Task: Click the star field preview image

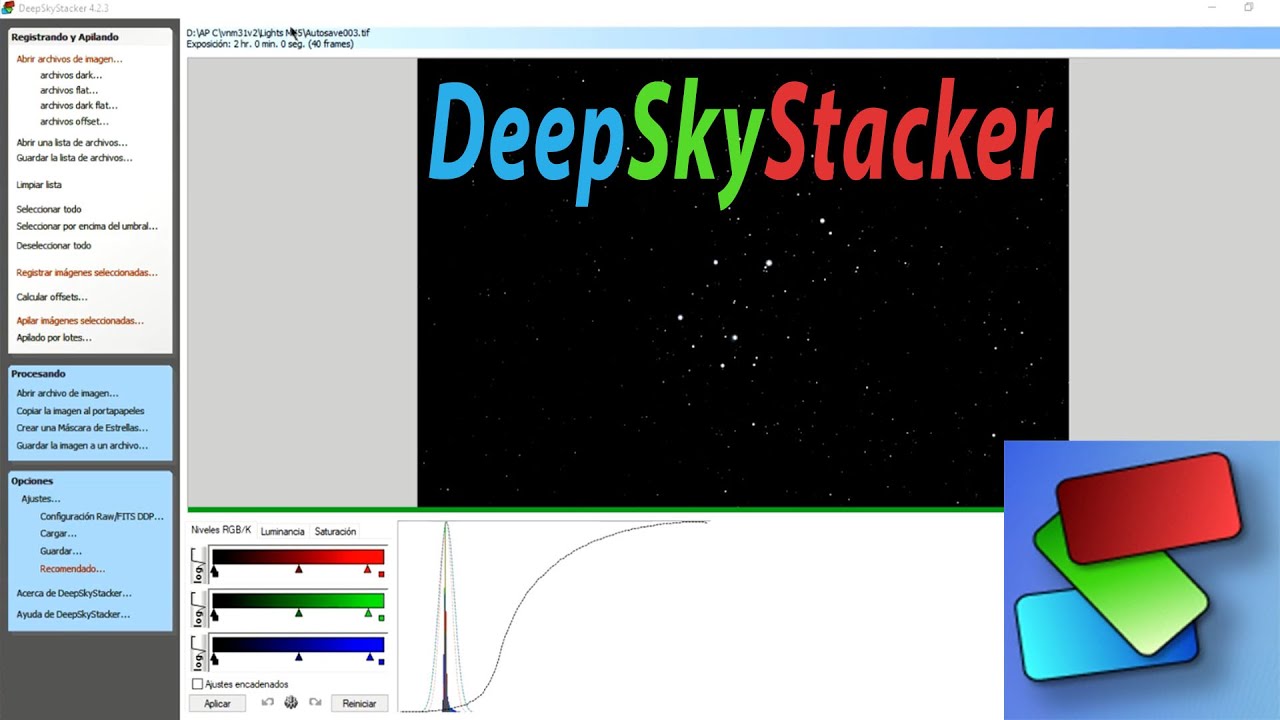Action: pyautogui.click(x=742, y=283)
